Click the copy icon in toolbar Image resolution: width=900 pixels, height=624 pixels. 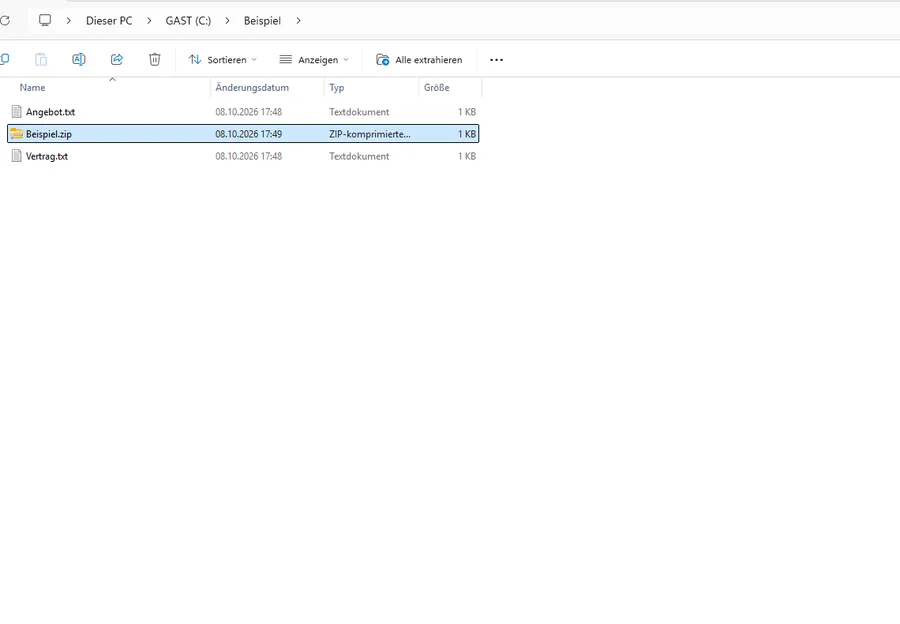tap(5, 59)
